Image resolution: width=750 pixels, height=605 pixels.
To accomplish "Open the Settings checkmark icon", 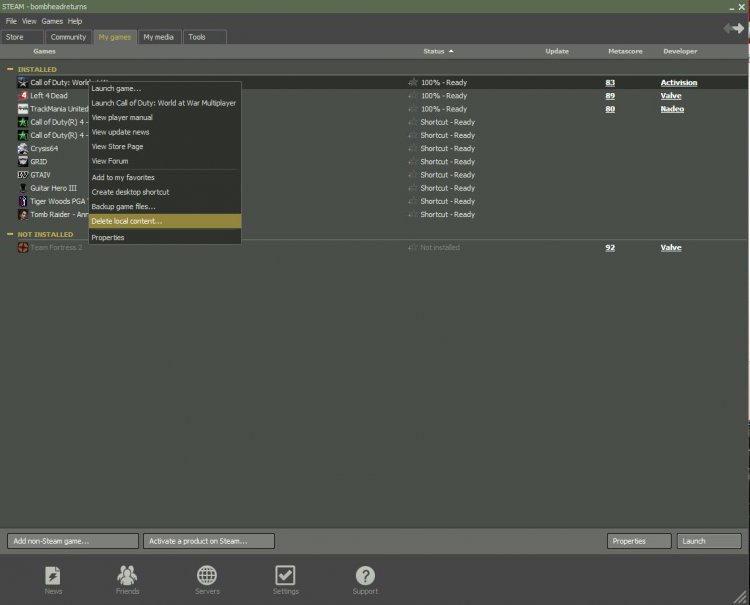I will point(286,575).
